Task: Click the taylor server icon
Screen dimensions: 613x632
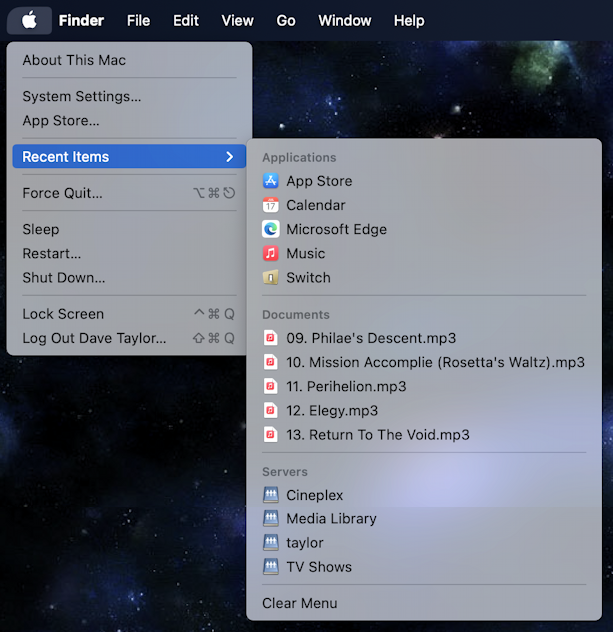Action: coord(270,543)
